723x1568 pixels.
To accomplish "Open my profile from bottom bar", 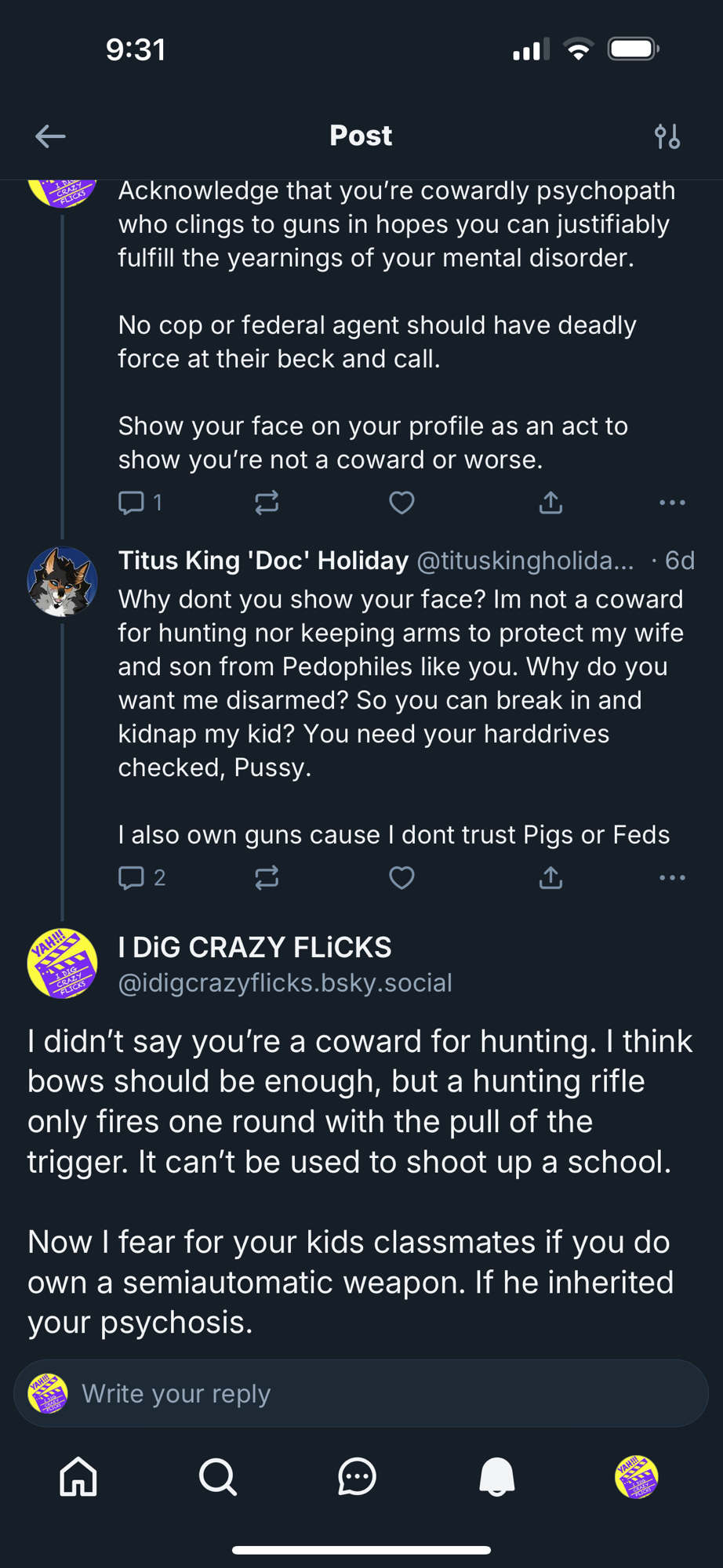I will pyautogui.click(x=636, y=1477).
